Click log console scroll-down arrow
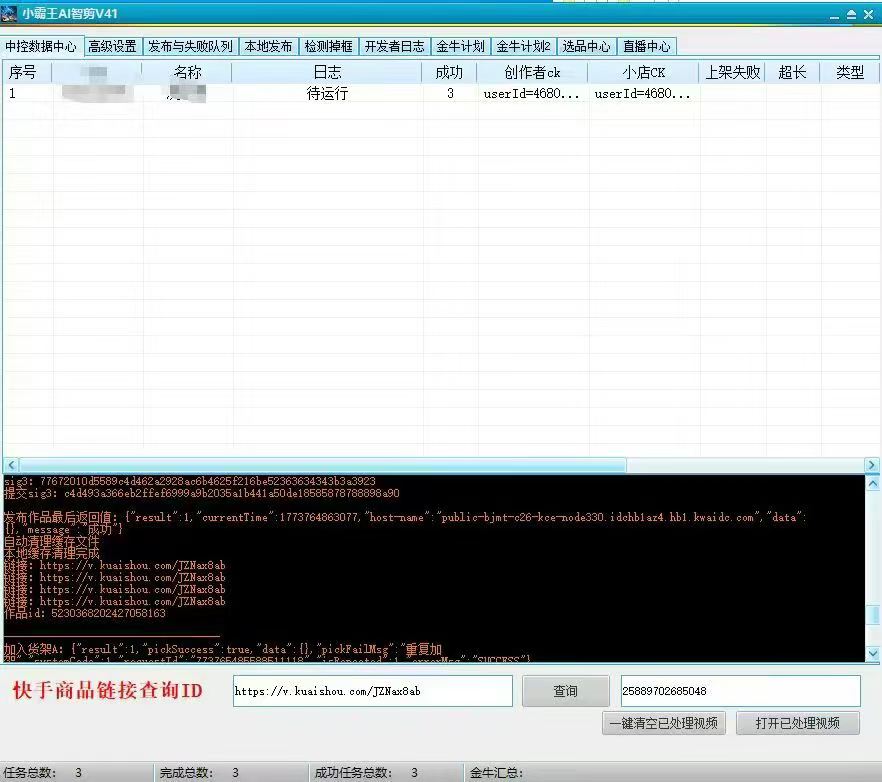Viewport: 882px width, 782px height. (872, 653)
